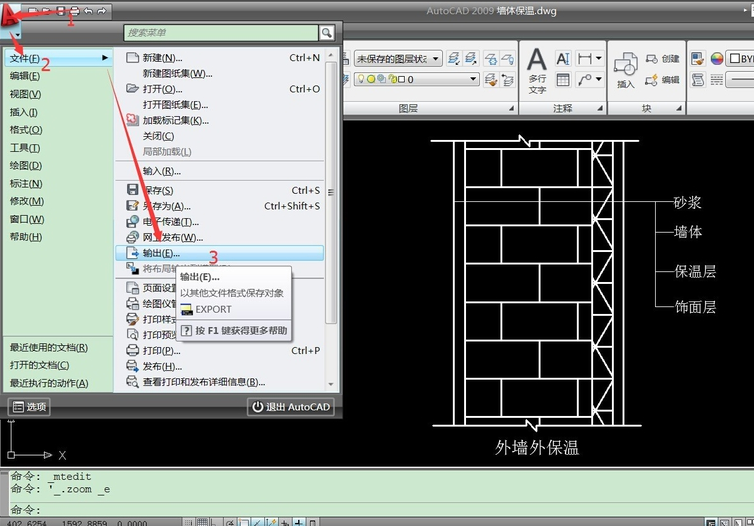The width and height of the screenshot is (754, 526).
Task: Open the linear dimension dropdown arrow
Action: click(599, 58)
